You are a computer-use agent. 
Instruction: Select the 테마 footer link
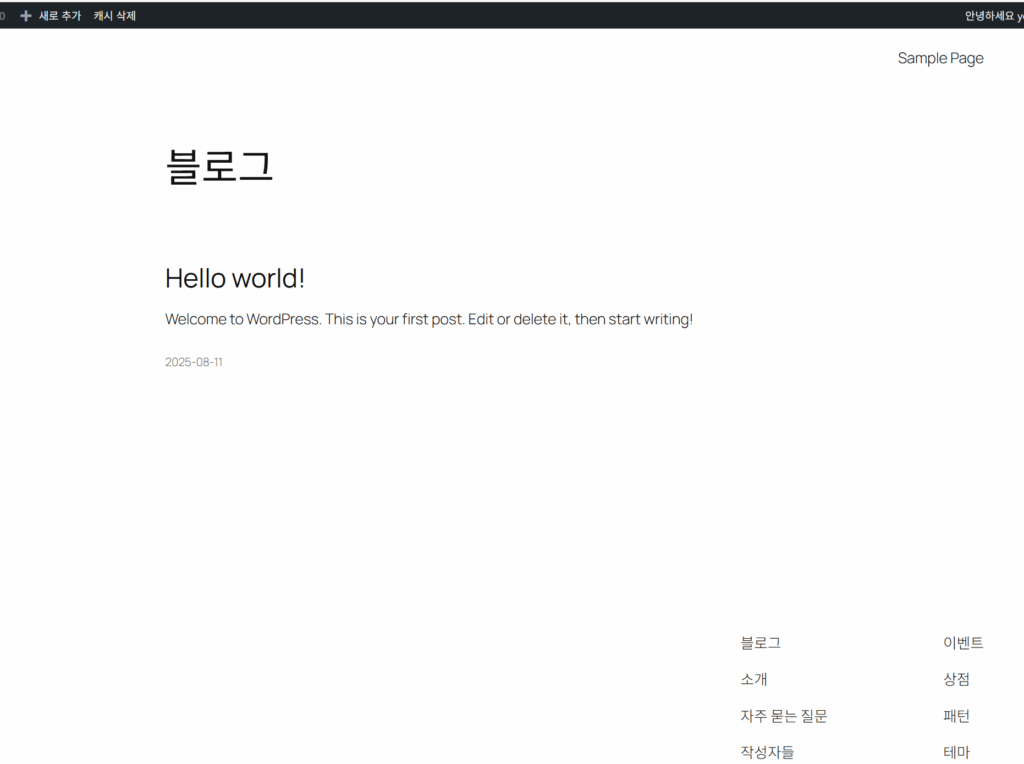(955, 751)
